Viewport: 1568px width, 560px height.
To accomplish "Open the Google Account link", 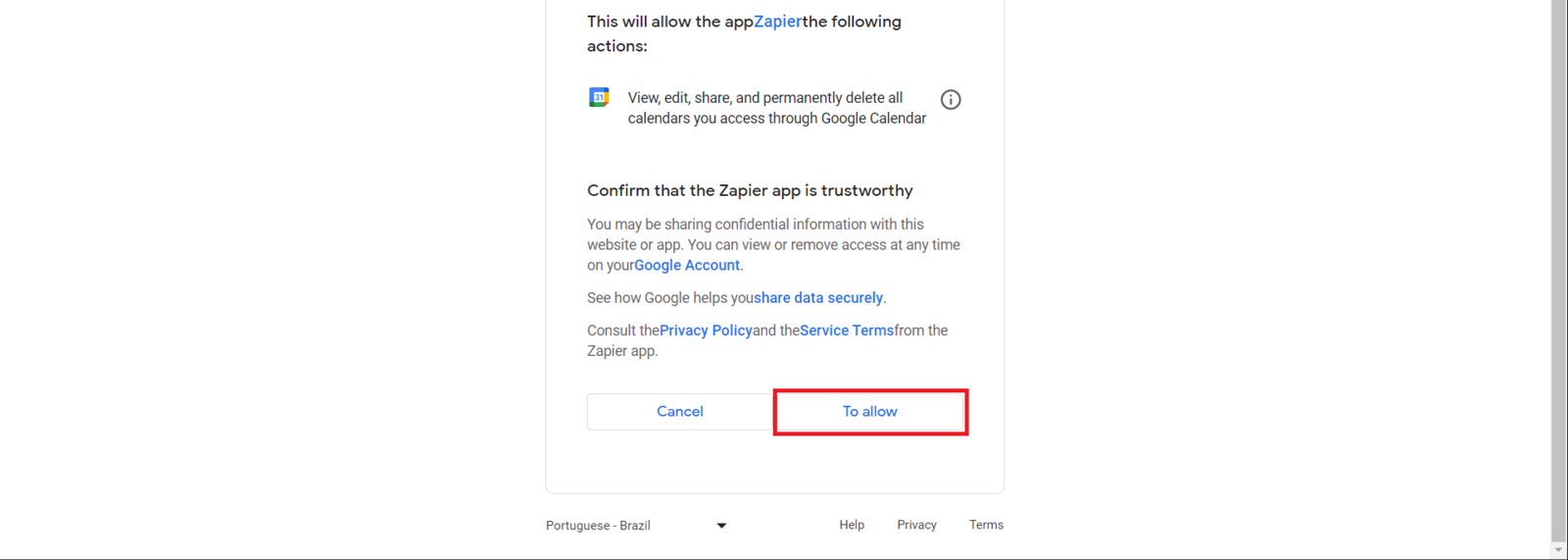I will [x=687, y=265].
